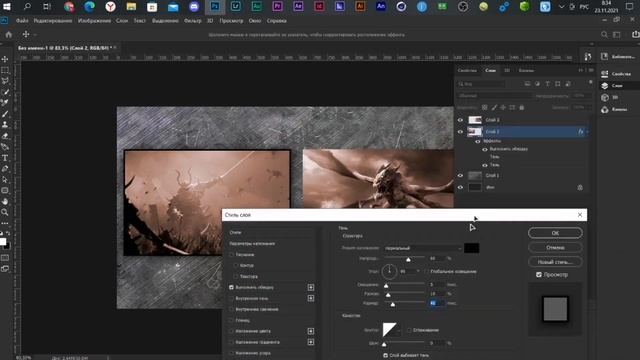Click the lock icon on background layer
The width and height of the screenshot is (640, 360).
pos(580,187)
